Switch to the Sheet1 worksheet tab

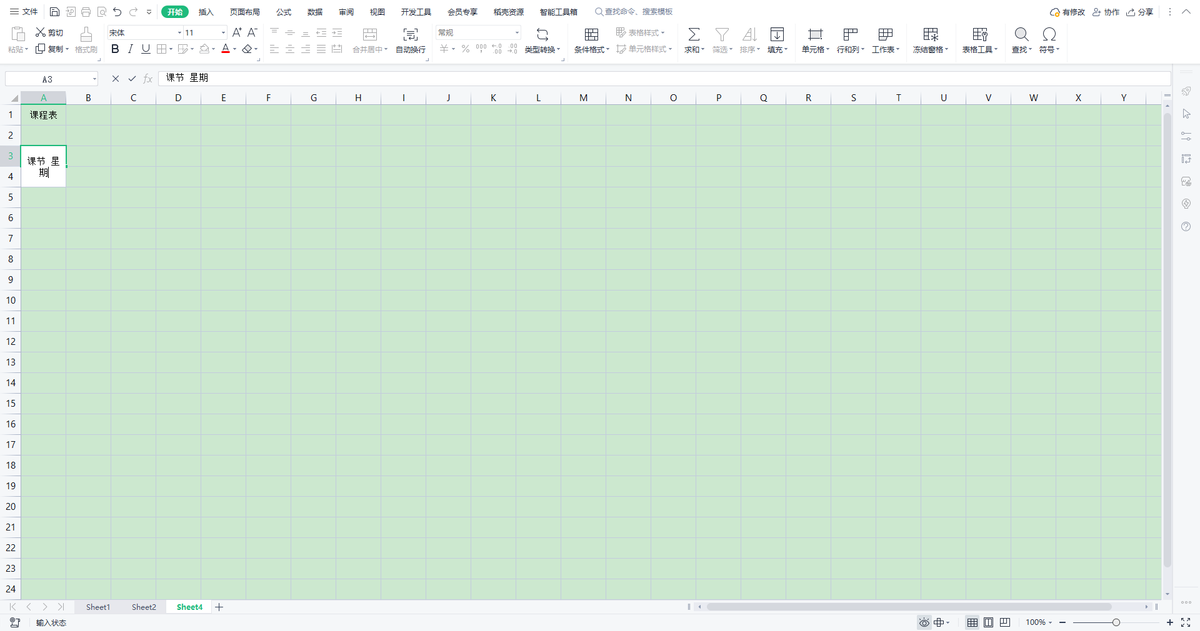[x=98, y=607]
